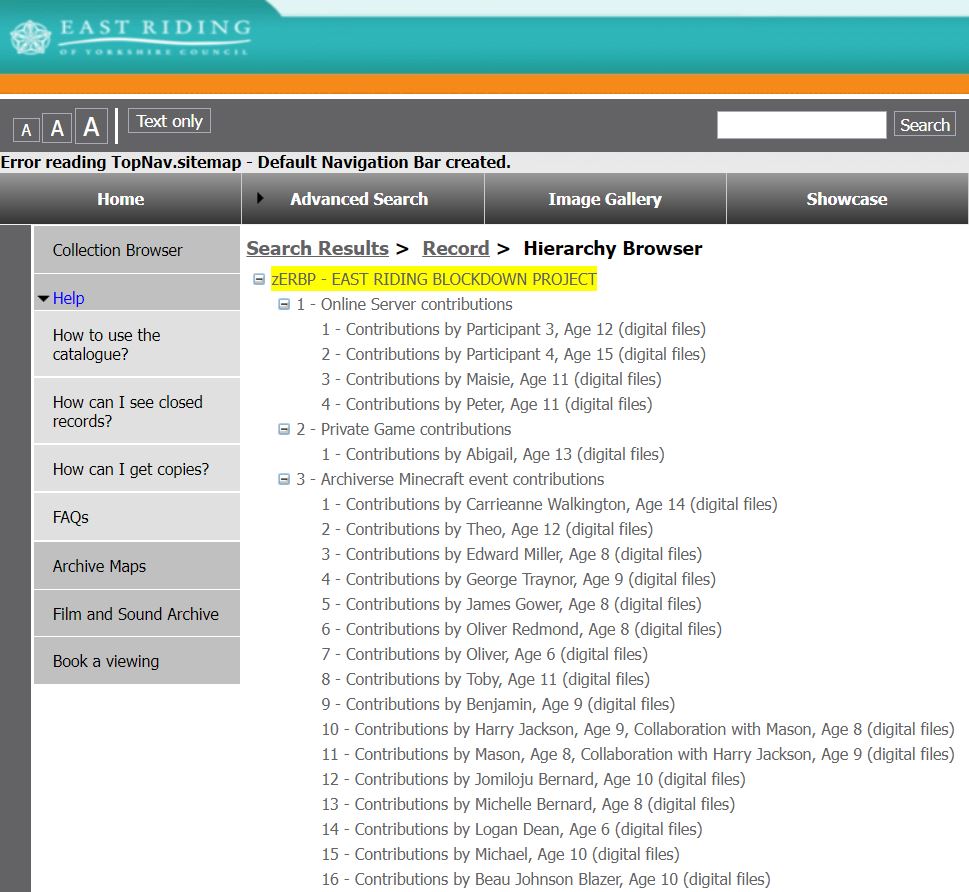Screen dimensions: 969x892
Task: Collapse the Help section arrow
Action: [x=43, y=299]
